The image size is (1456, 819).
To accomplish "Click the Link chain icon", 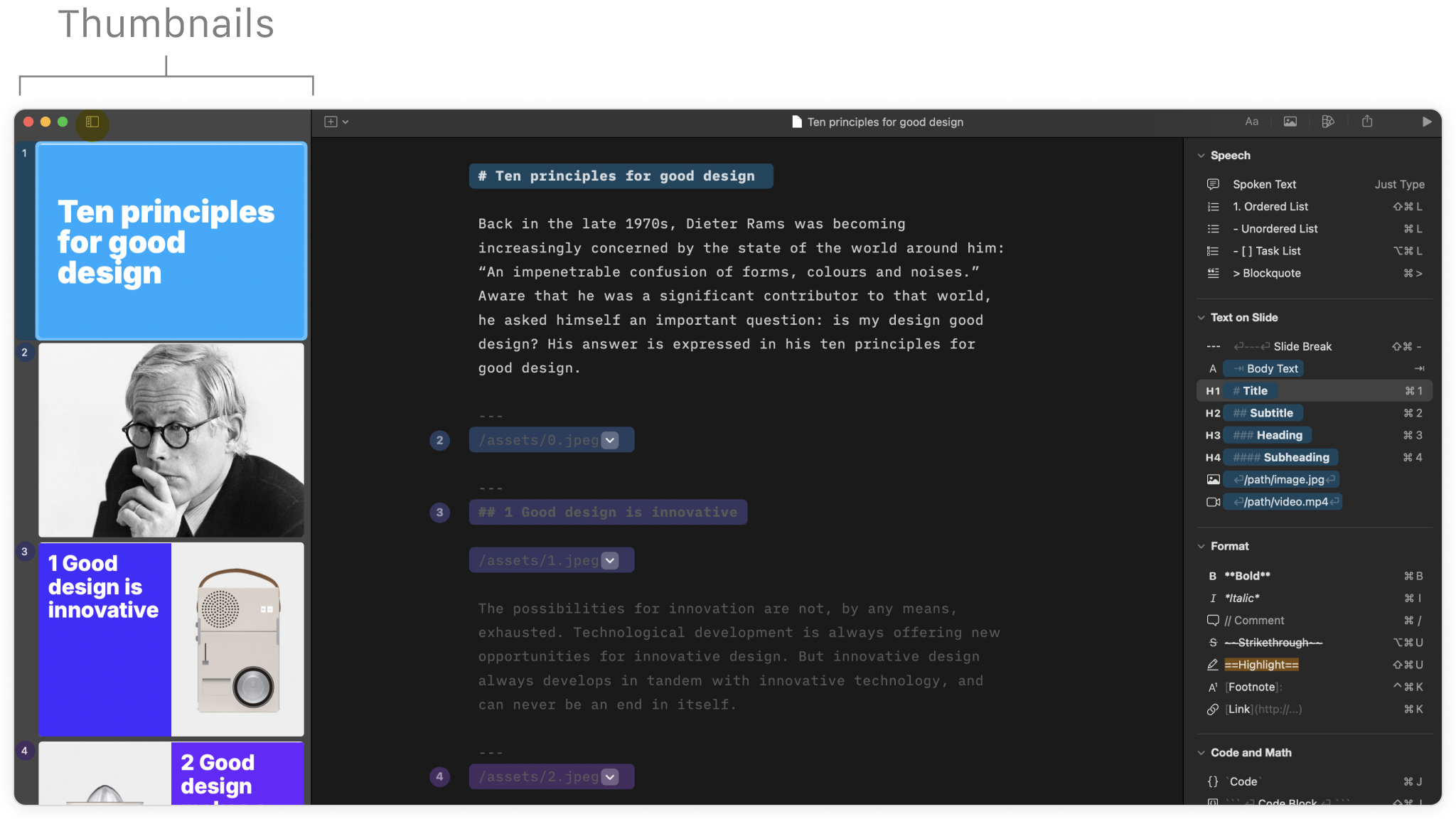I will click(x=1213, y=710).
